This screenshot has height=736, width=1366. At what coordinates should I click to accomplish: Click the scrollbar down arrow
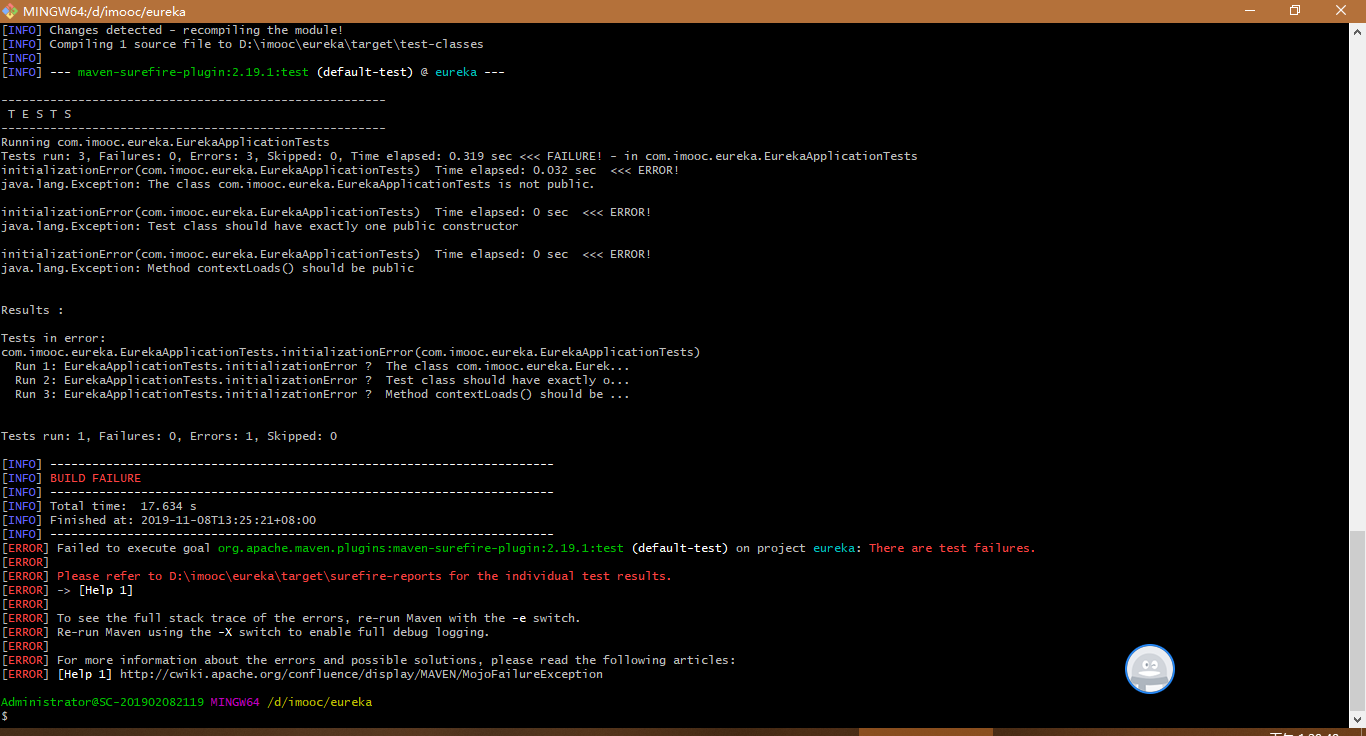click(x=1357, y=718)
